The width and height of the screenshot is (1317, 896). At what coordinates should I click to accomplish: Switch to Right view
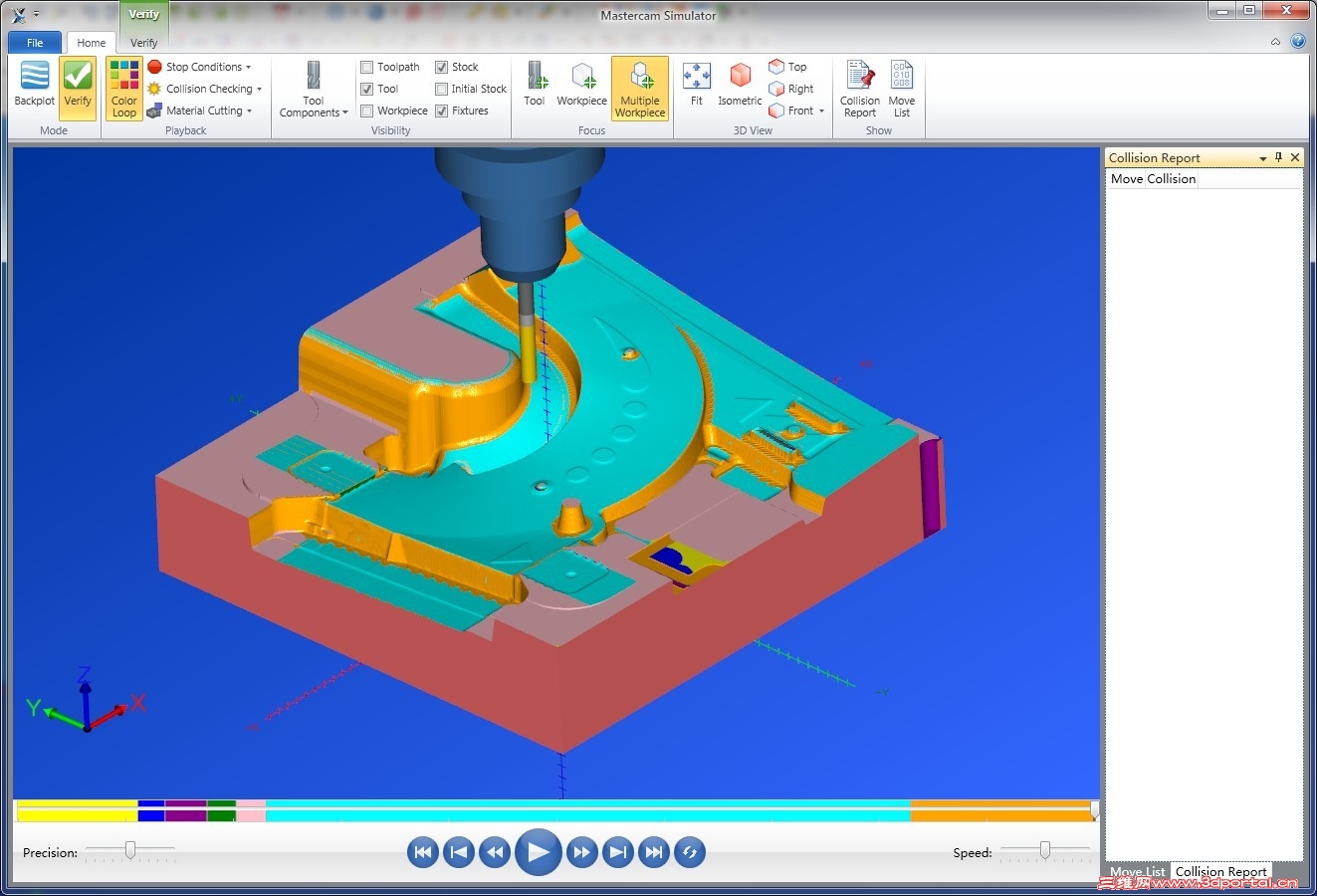tap(791, 89)
